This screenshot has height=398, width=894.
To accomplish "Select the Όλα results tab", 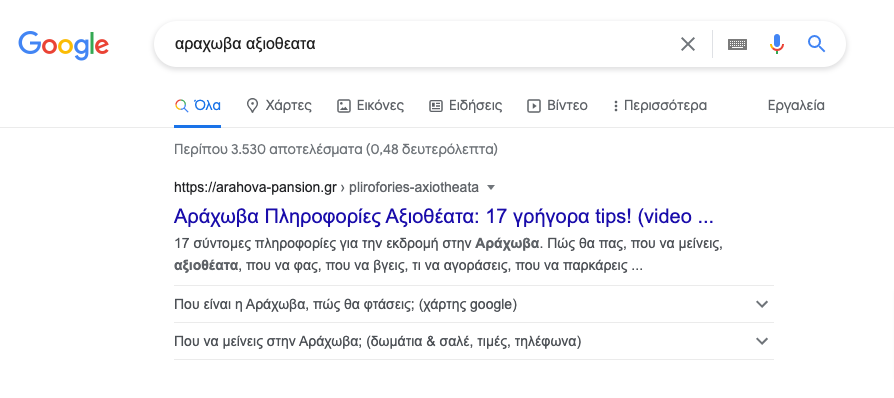I will pos(198,105).
